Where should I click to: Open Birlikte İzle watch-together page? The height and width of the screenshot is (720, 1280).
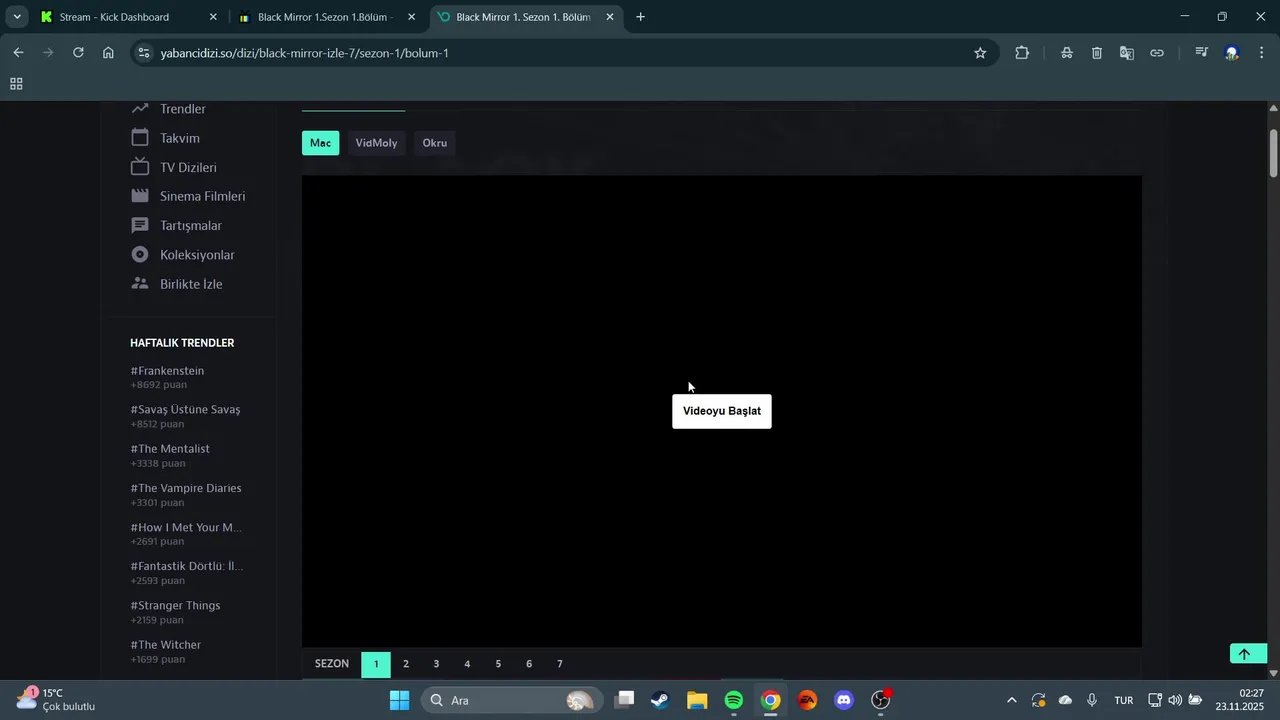(x=191, y=284)
